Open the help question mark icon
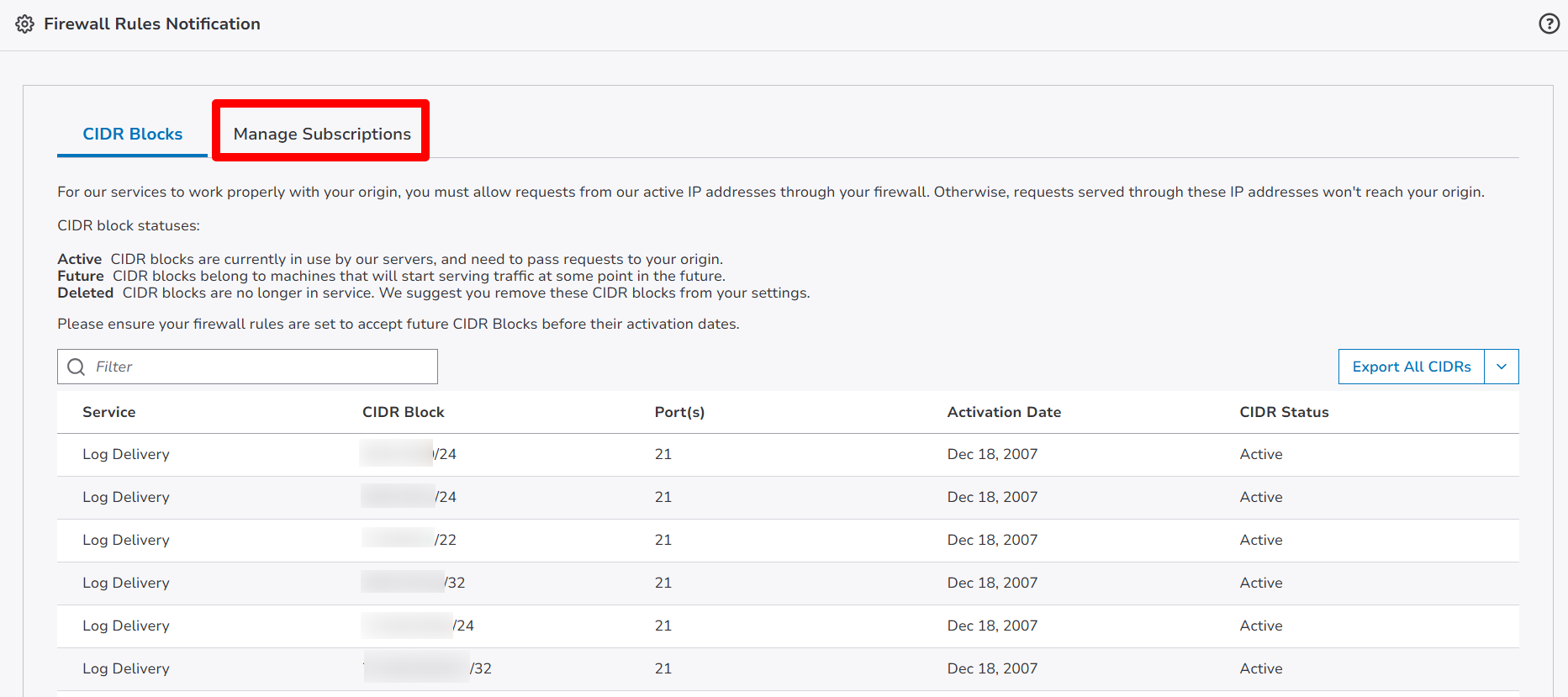 click(1549, 24)
